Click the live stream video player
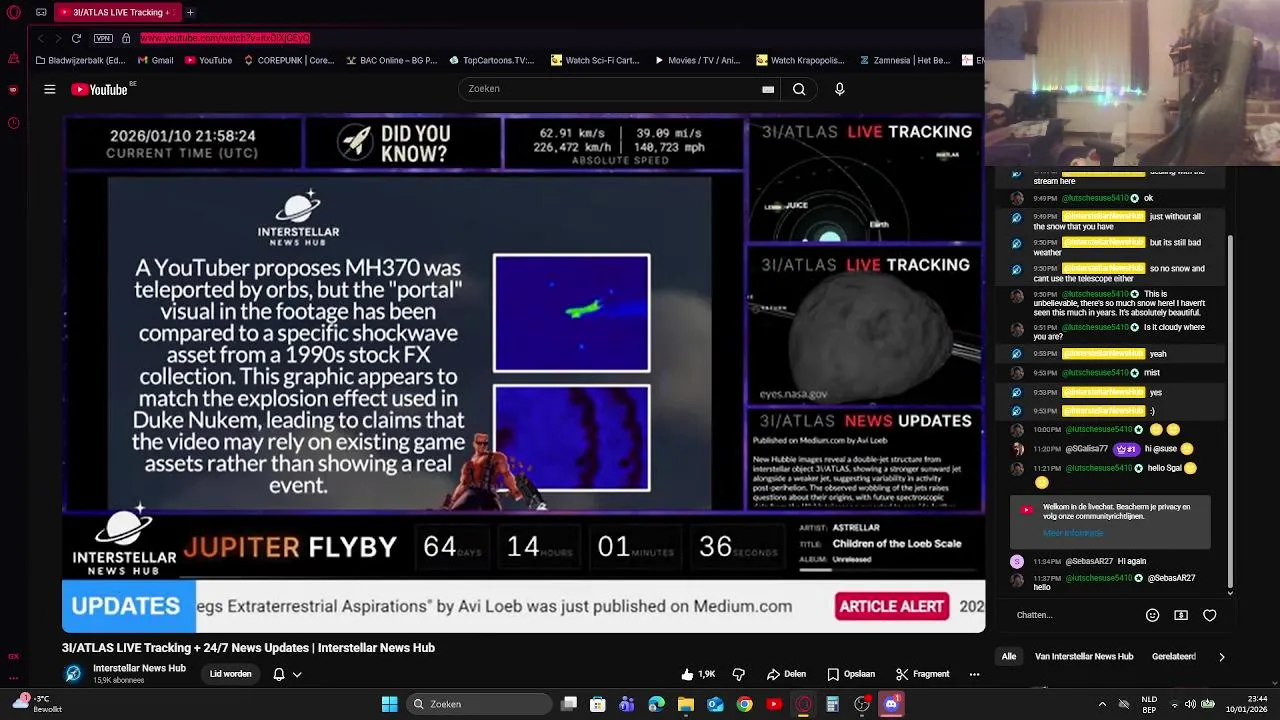The height and width of the screenshot is (720, 1280). 523,373
